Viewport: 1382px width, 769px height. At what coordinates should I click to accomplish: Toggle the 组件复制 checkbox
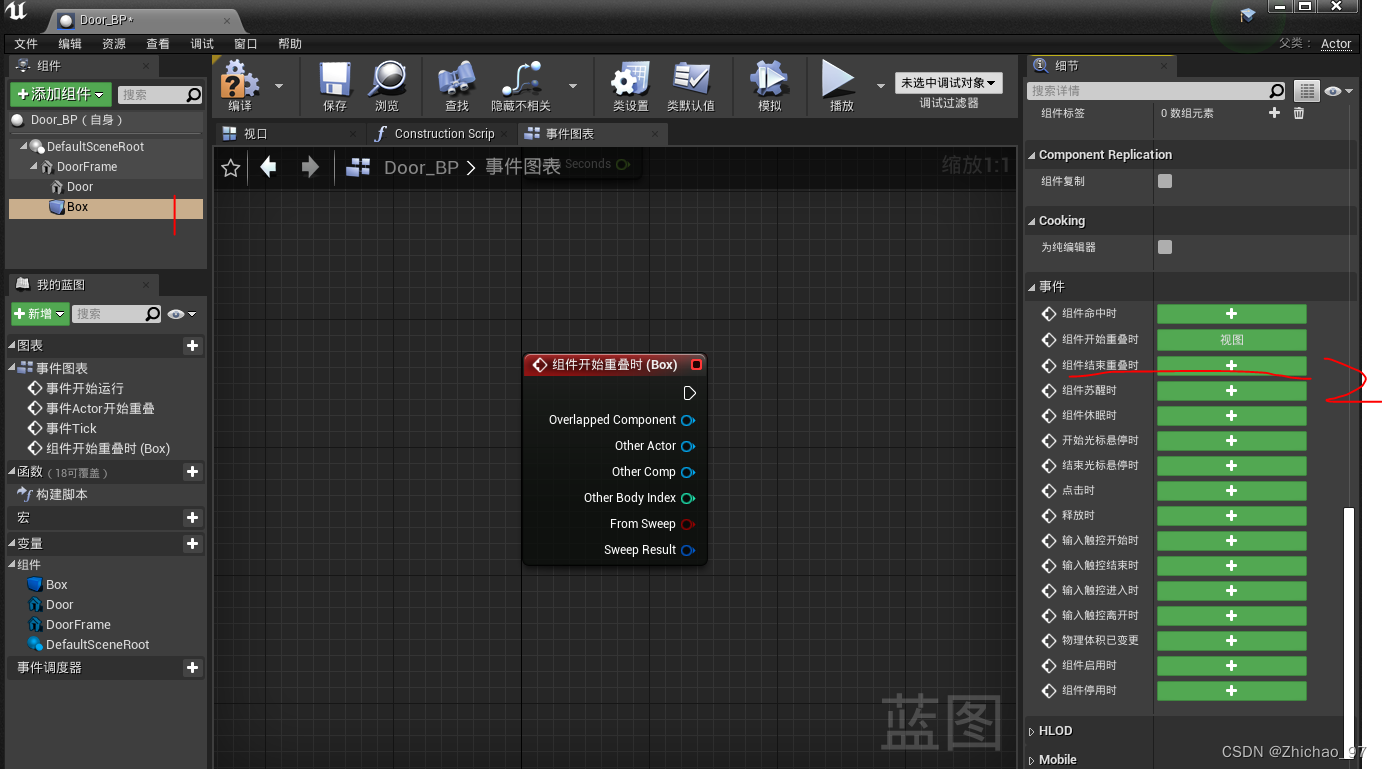pos(1165,181)
